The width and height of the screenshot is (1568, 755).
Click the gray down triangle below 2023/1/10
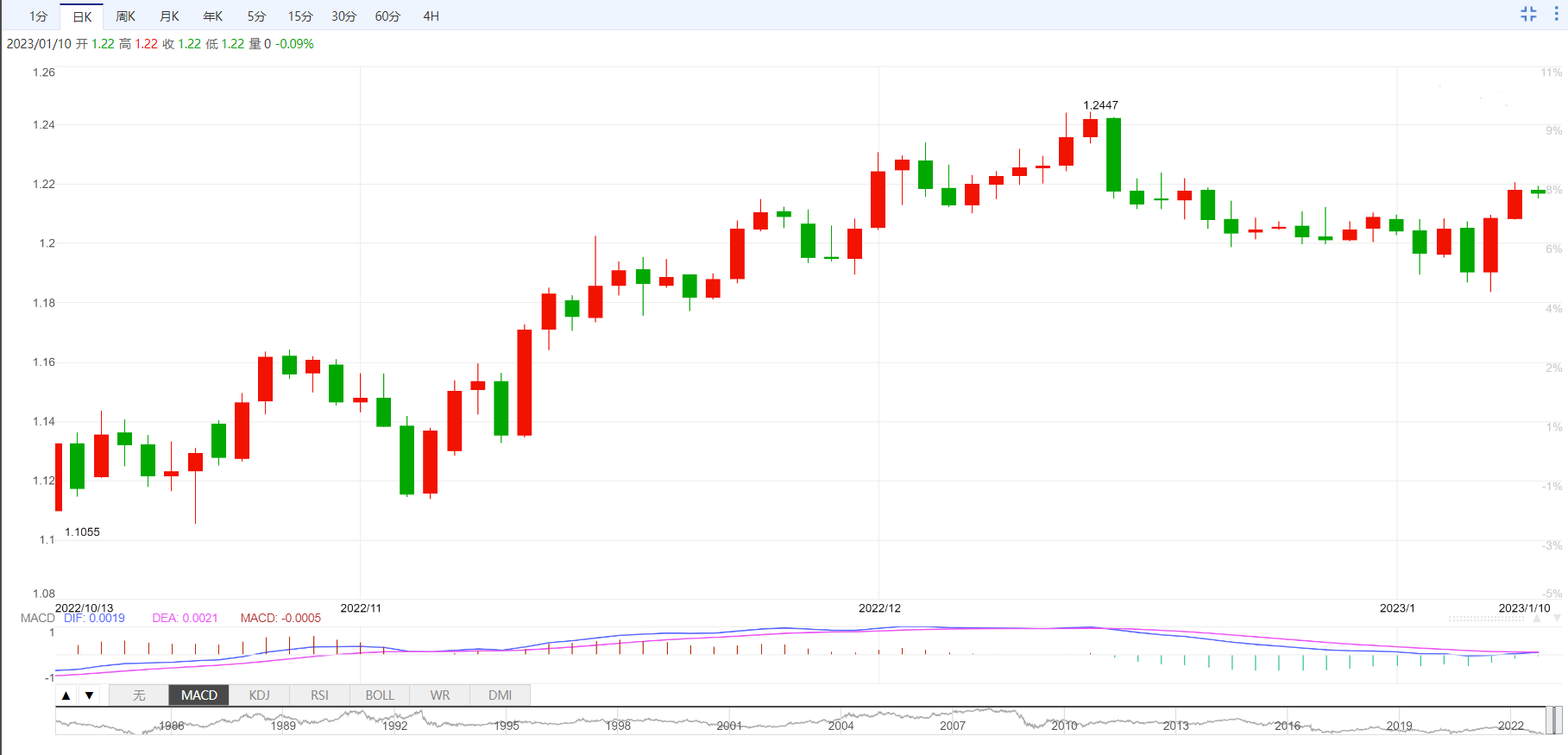coord(1557,618)
